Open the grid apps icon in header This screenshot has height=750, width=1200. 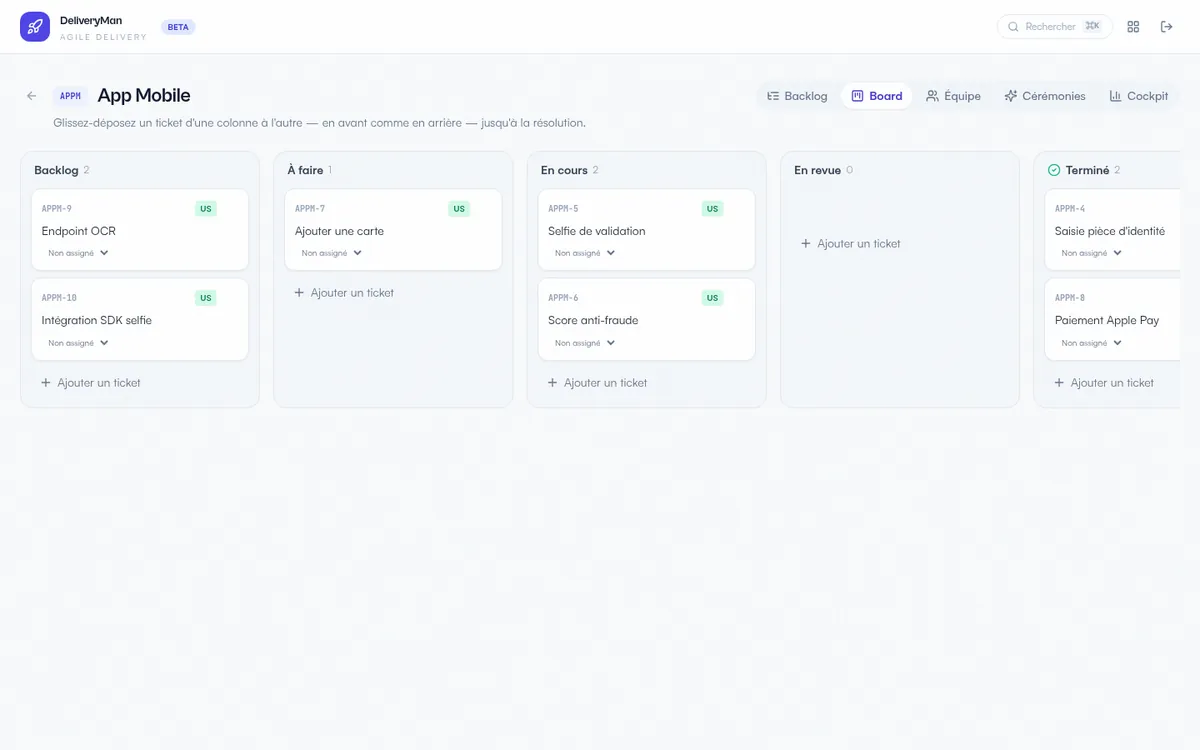1133,27
